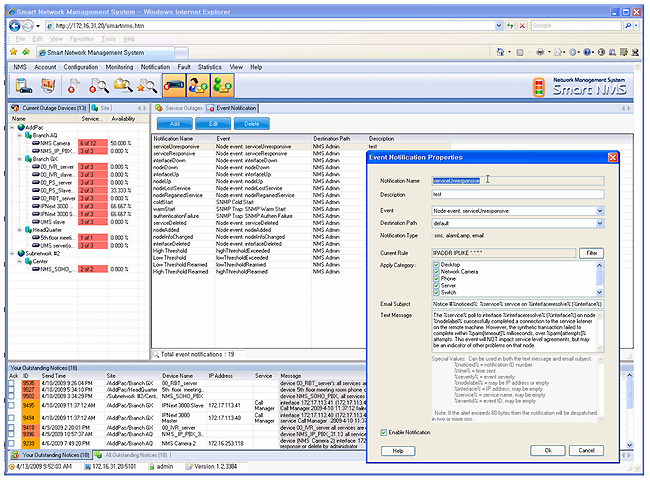Click the green user with envelope icon
The width and height of the screenshot is (650, 482).
[223, 86]
